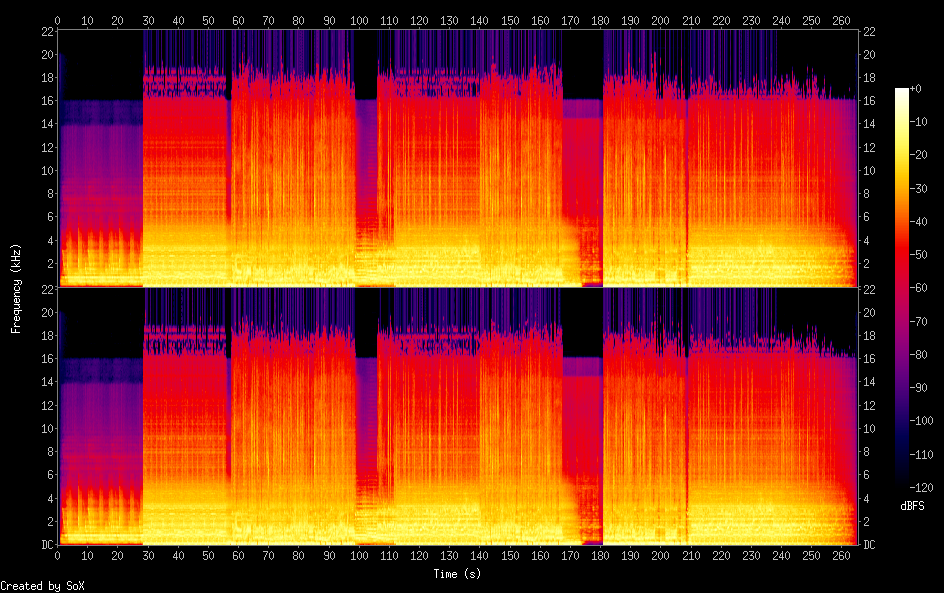Click the "Frequency (kHz)" axis label
Viewport: 944px width, 593px height.
pos(16,288)
